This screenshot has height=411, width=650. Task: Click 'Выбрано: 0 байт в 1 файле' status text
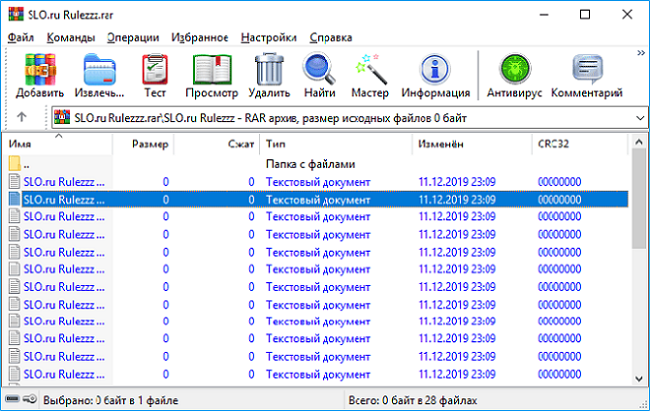tap(111, 400)
